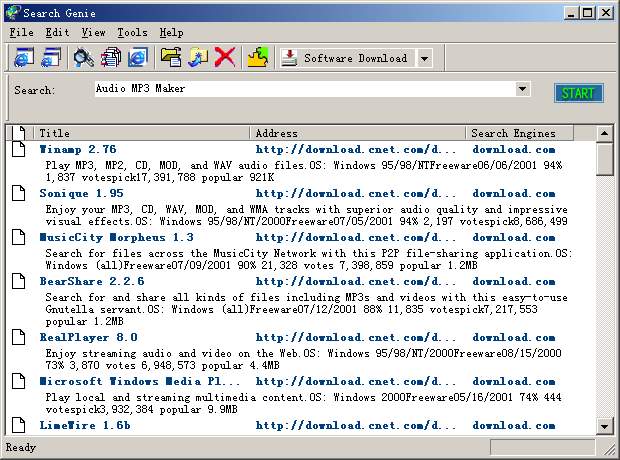Viewport: 620px width, 460px height.
Task: Click the window resize grip corner
Action: 609,449
